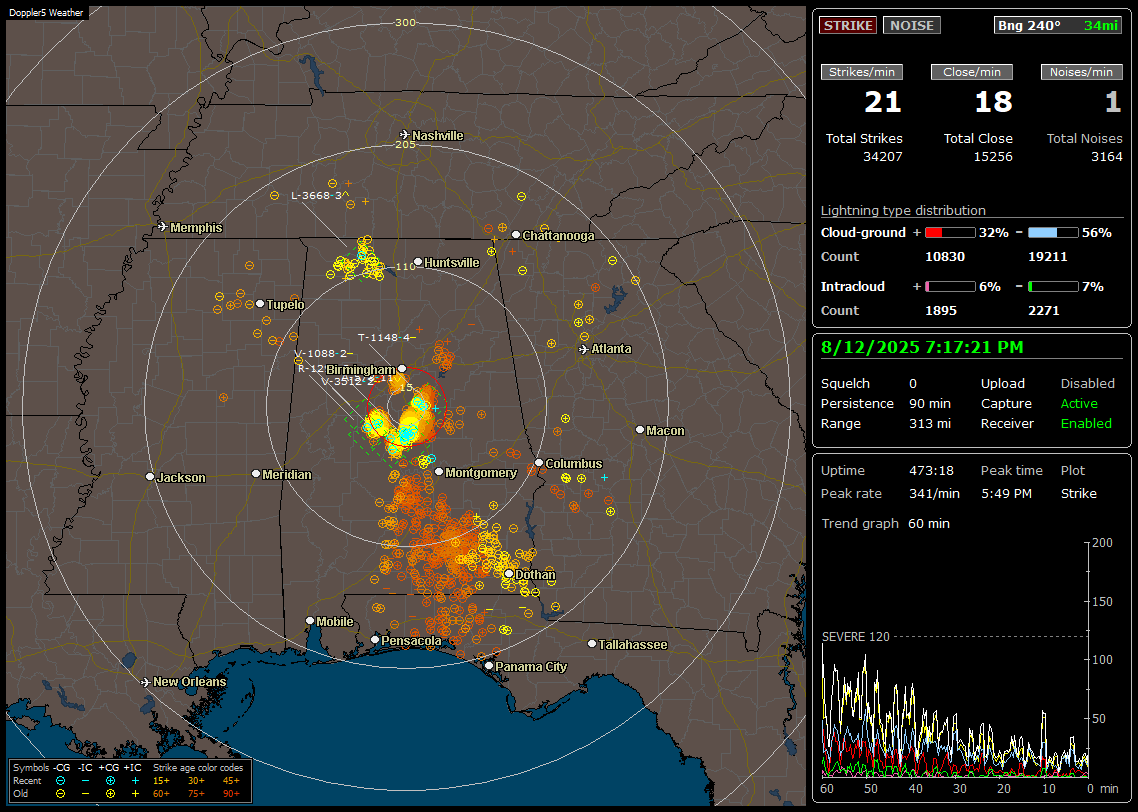
Task: Click the Tupelo city dot marker
Action: coord(260,303)
